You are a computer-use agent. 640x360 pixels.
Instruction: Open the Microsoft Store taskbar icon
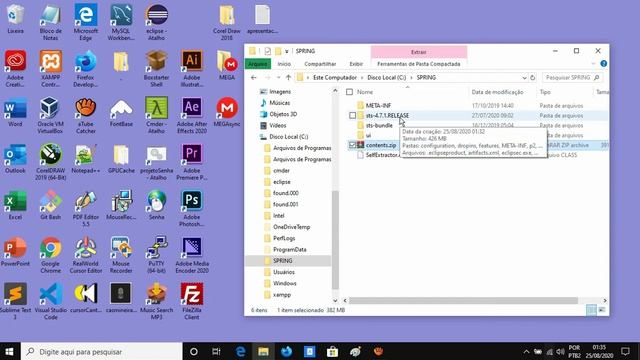tap(332, 351)
